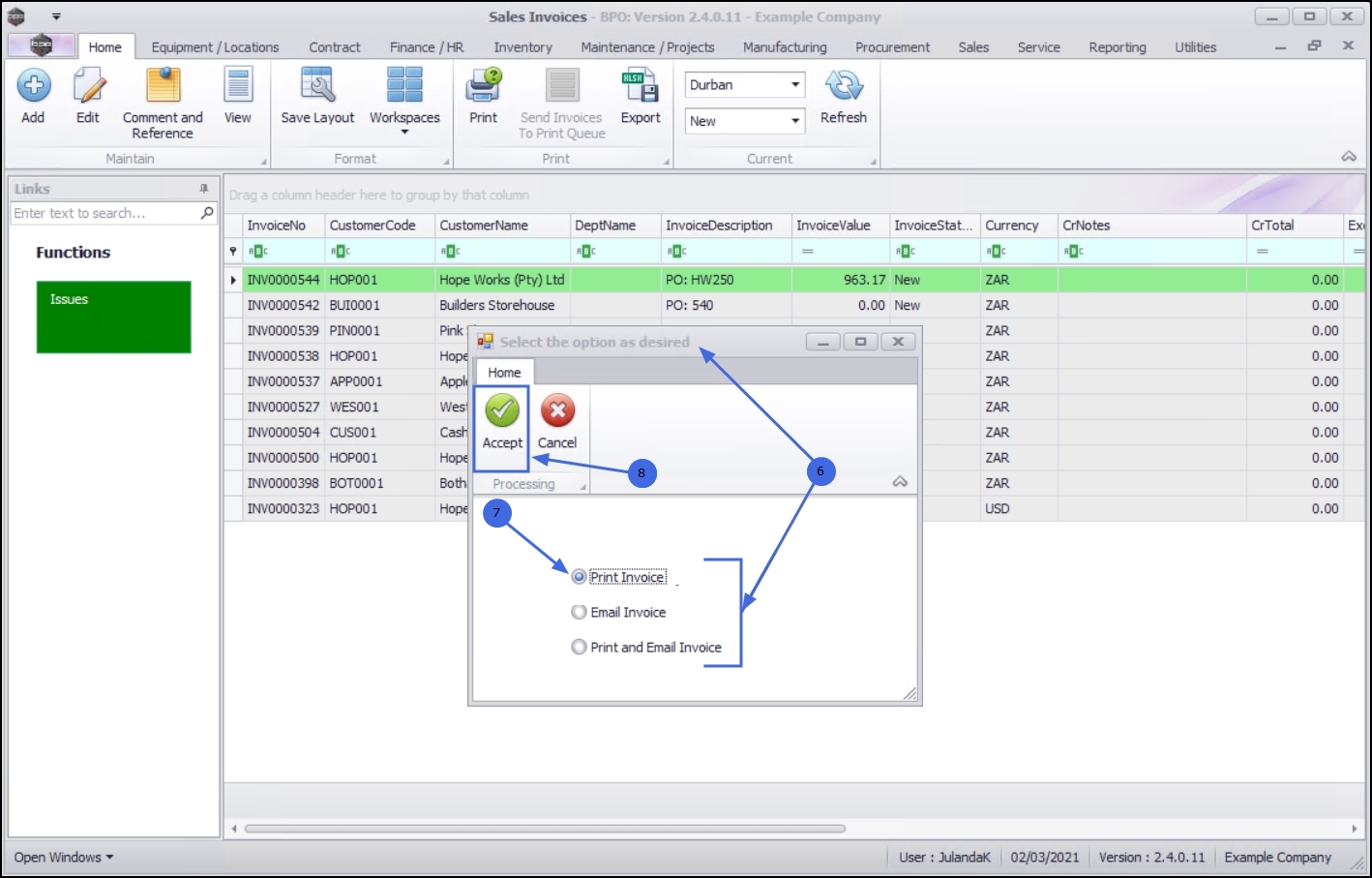
Task: Open the Durban site dropdown
Action: (x=745, y=85)
